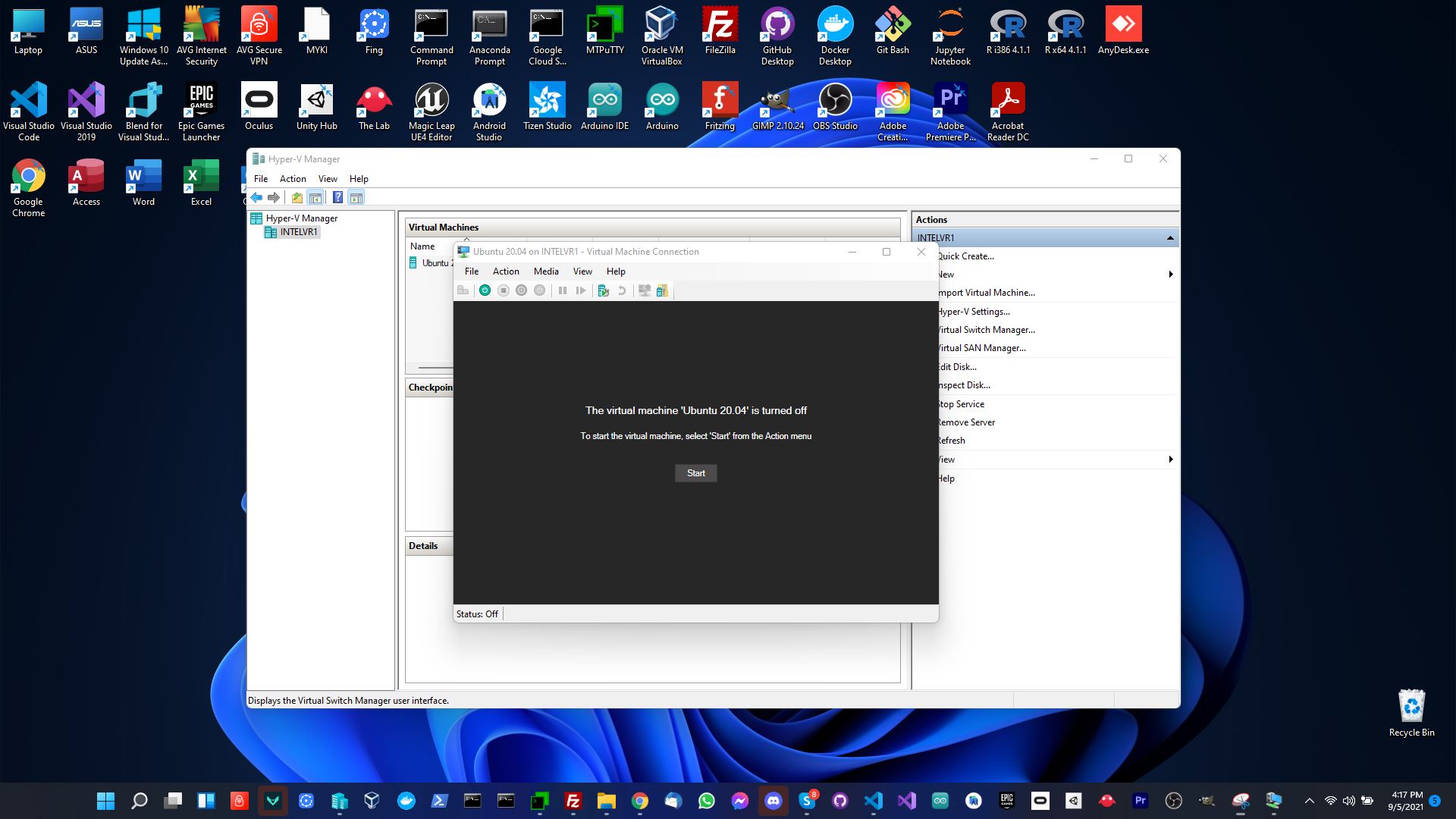This screenshot has height=819, width=1456.
Task: Click the Start button in the VM window
Action: (696, 473)
